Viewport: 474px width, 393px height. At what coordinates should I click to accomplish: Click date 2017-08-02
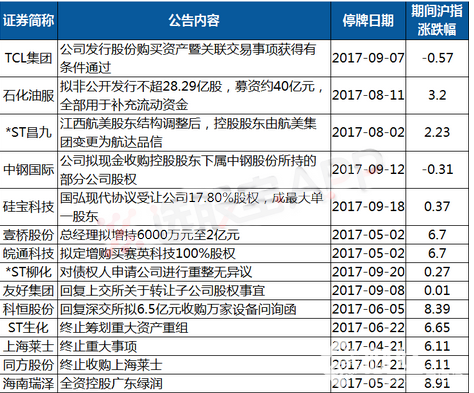[x=368, y=132]
